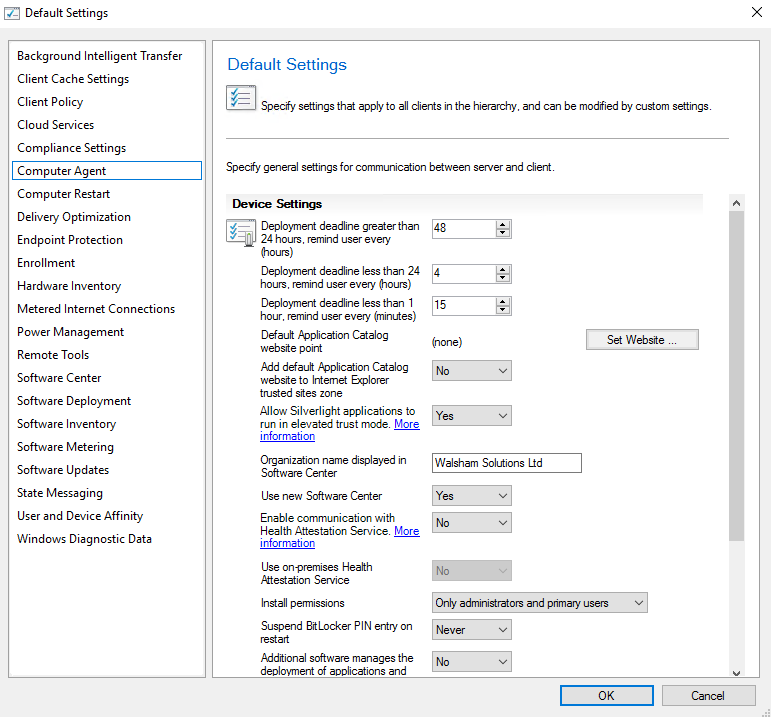Viewport: 771px width, 717px height.
Task: Open the Suspend BitLocker PIN dropdown
Action: coord(472,630)
